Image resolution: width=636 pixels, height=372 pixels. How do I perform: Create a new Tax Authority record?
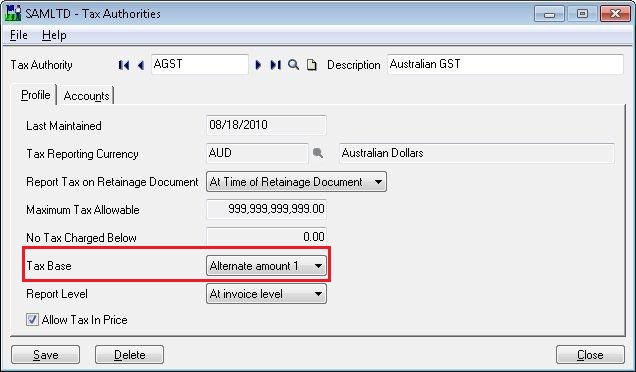tap(312, 65)
